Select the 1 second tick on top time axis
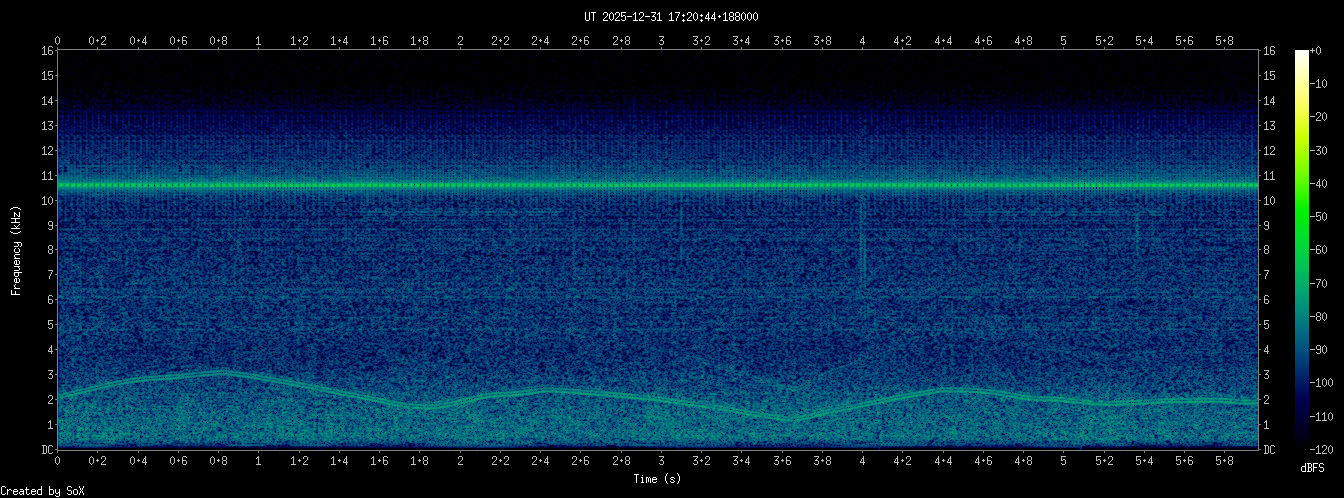1344x498 pixels. [259, 41]
